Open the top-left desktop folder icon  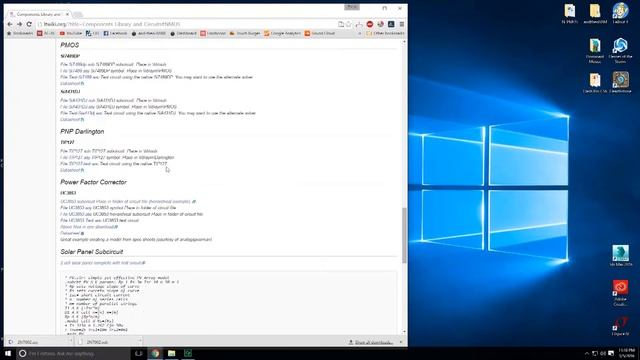point(570,13)
